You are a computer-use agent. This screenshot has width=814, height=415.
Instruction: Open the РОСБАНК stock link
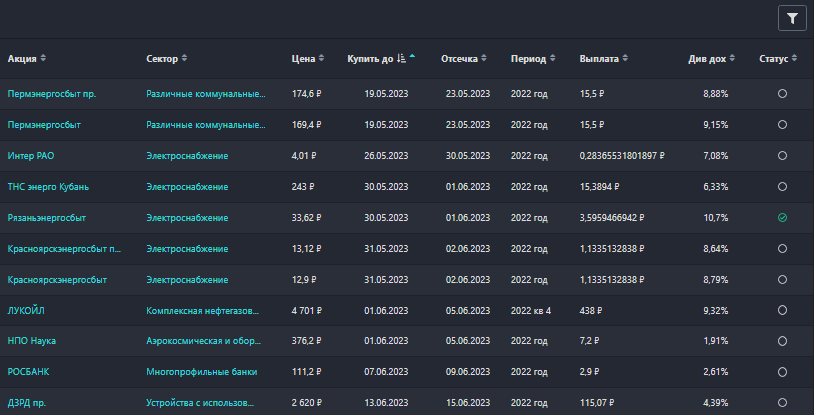29,372
